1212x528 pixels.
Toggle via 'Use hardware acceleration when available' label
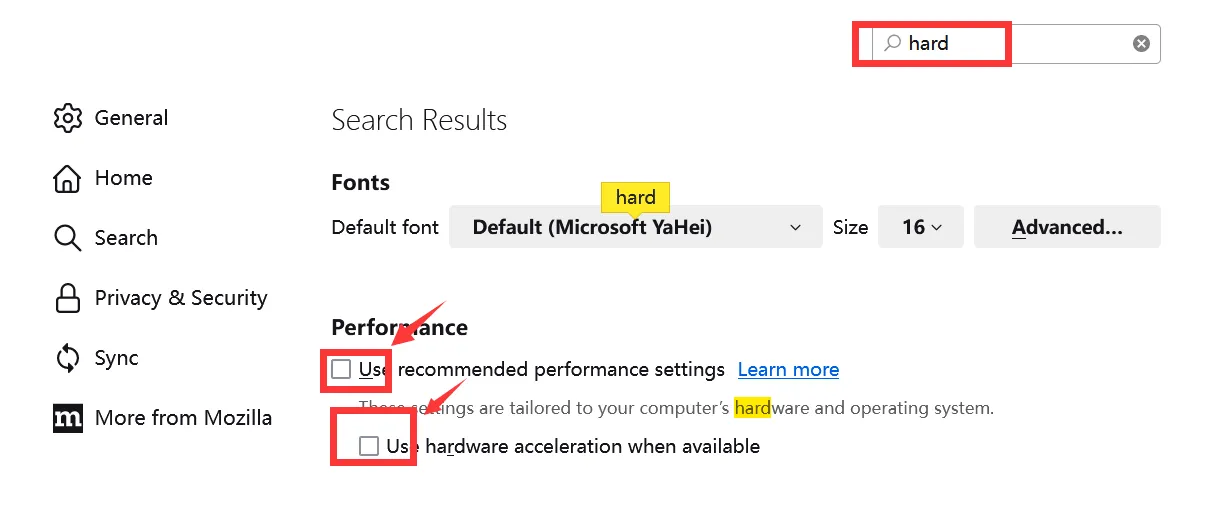pos(573,446)
